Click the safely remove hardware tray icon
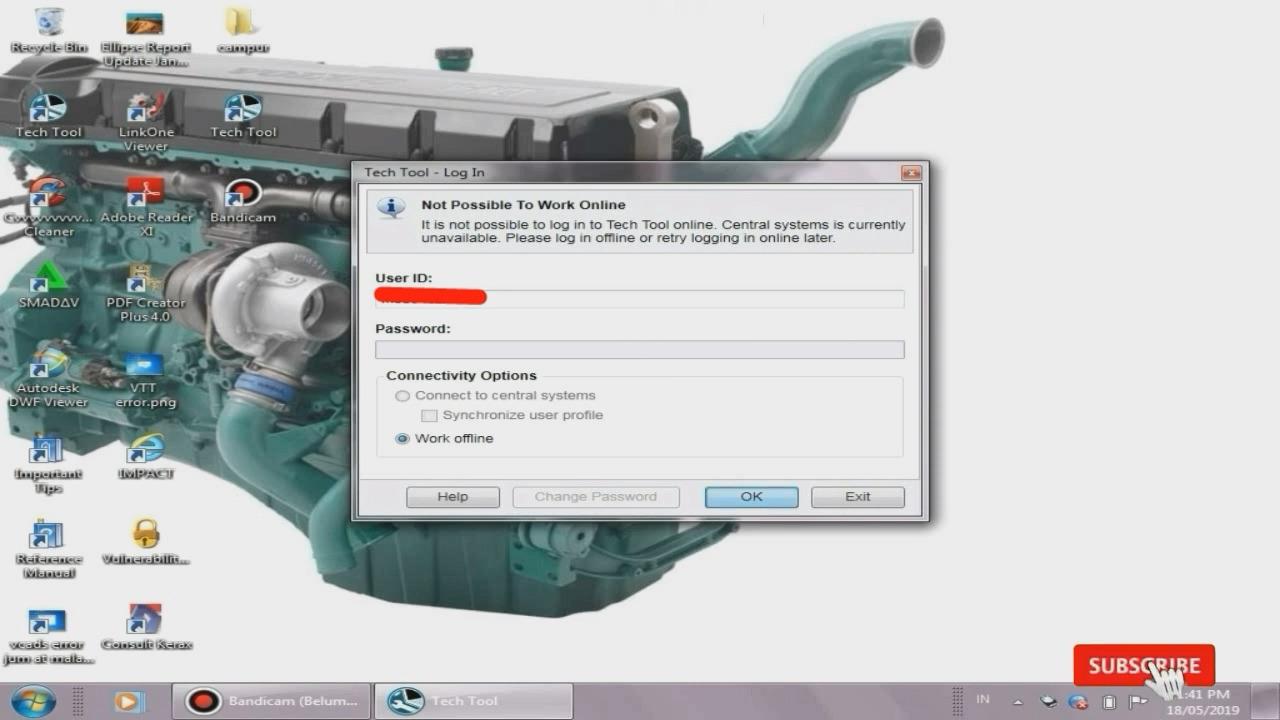Image resolution: width=1280 pixels, height=720 pixels. coord(1048,702)
